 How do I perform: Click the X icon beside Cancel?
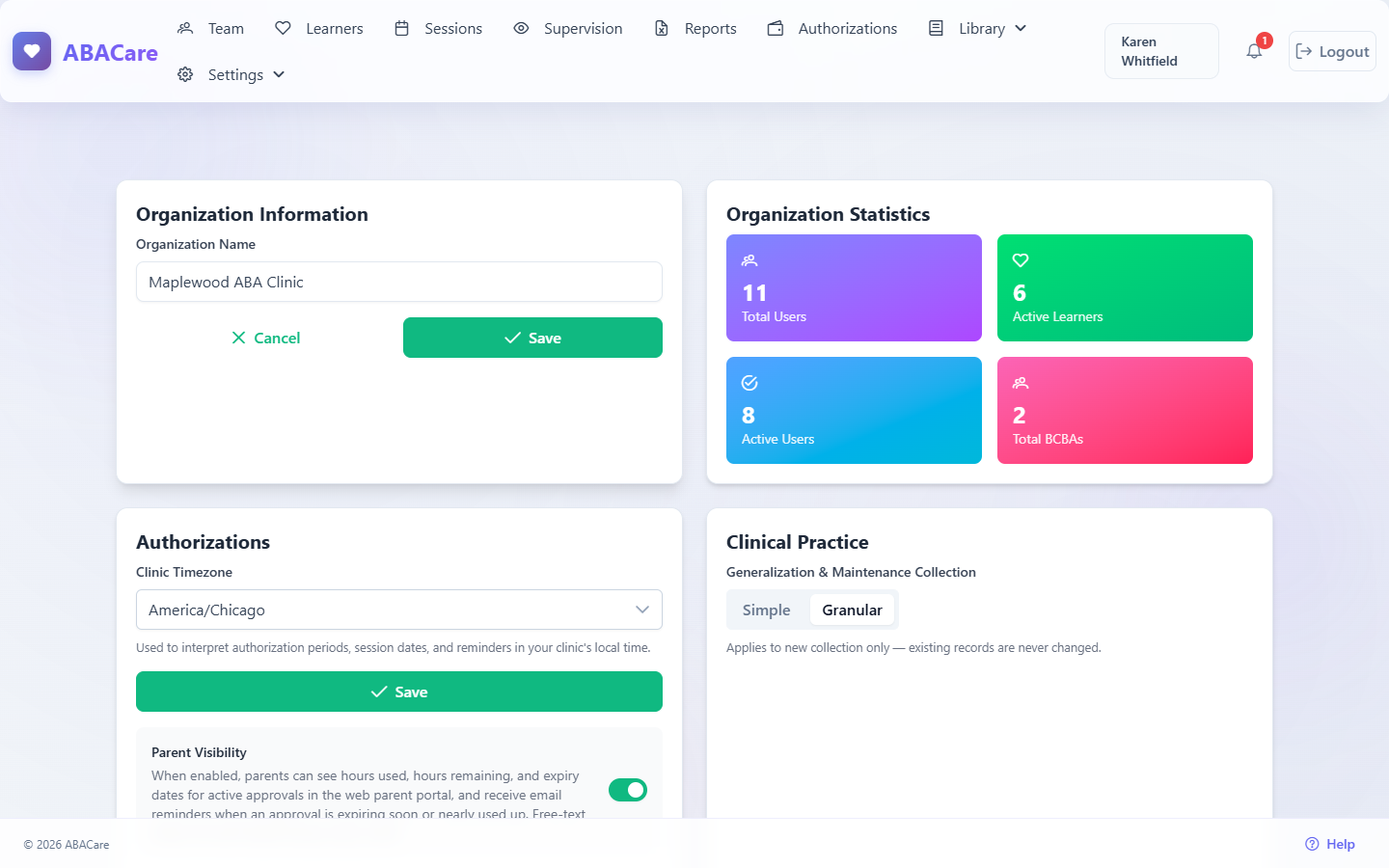coord(239,338)
